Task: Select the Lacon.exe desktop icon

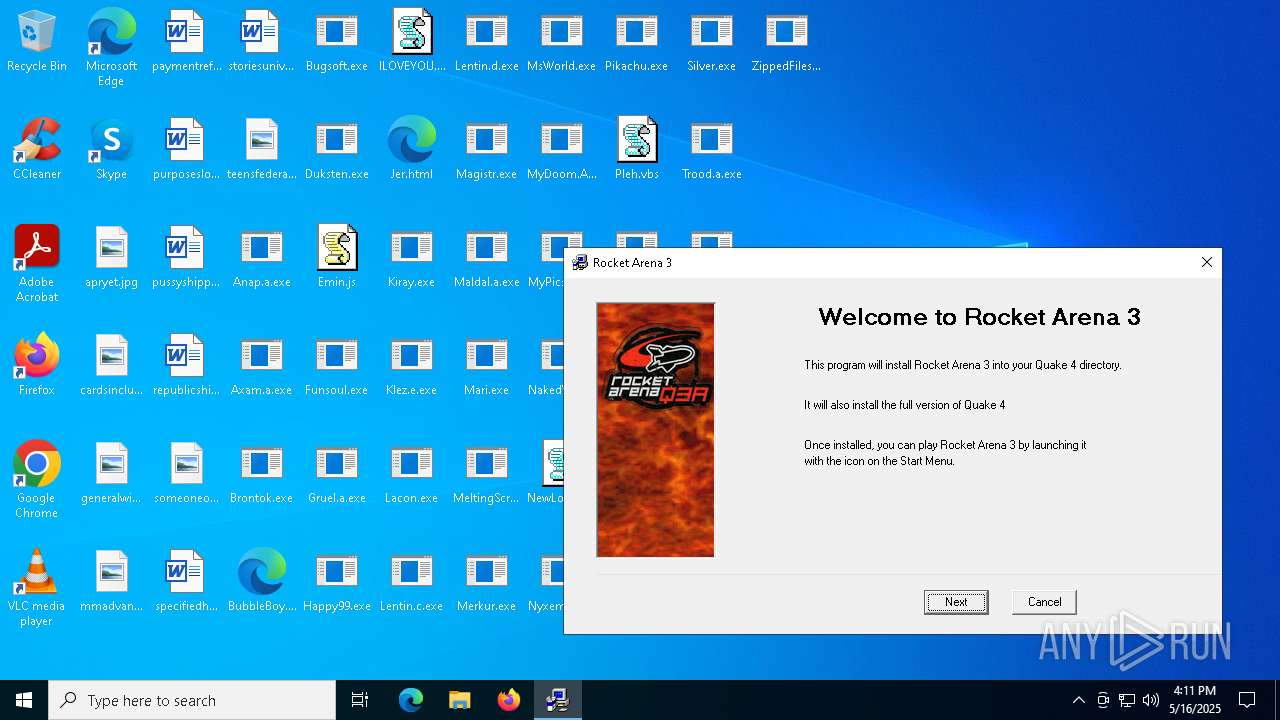Action: pos(411,473)
